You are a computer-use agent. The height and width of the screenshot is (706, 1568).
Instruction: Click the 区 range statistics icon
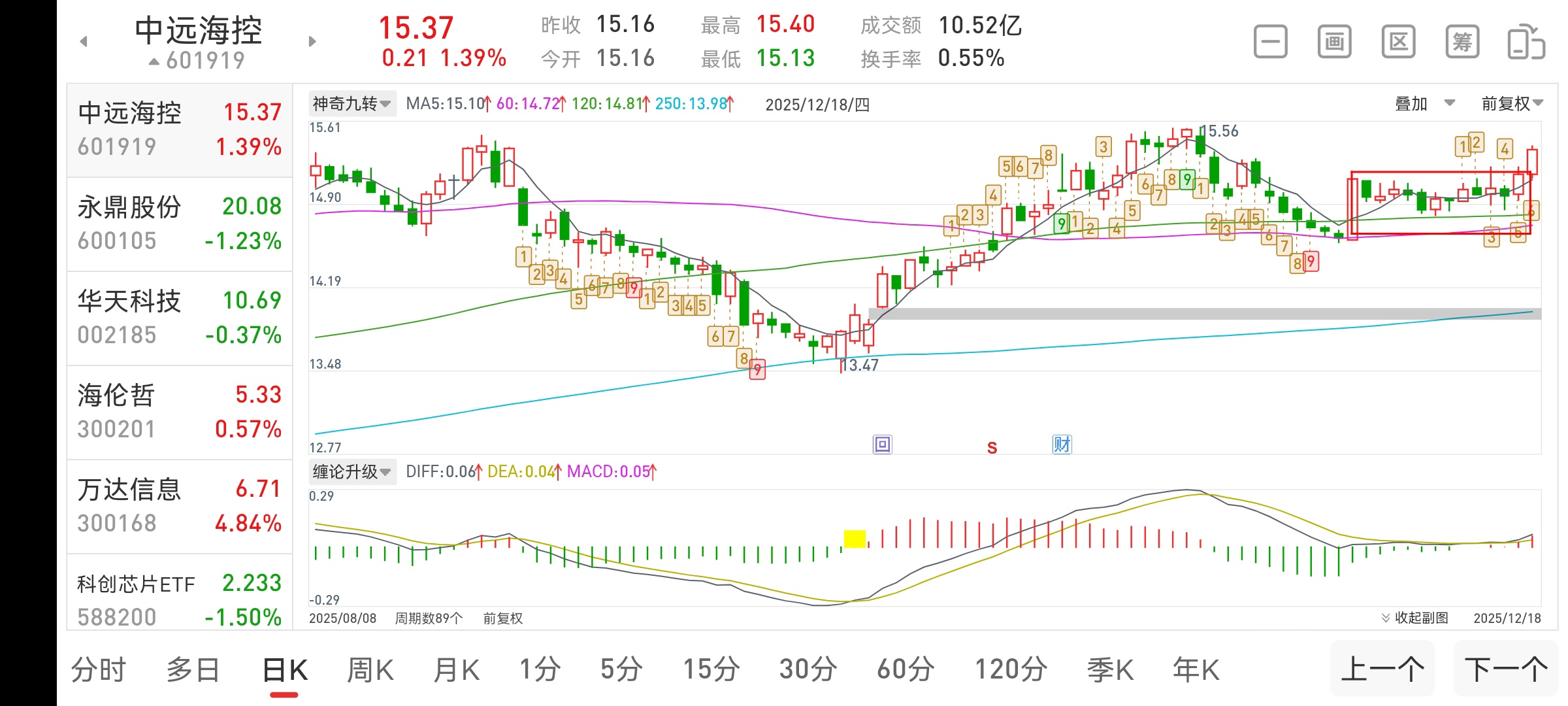coord(1398,42)
